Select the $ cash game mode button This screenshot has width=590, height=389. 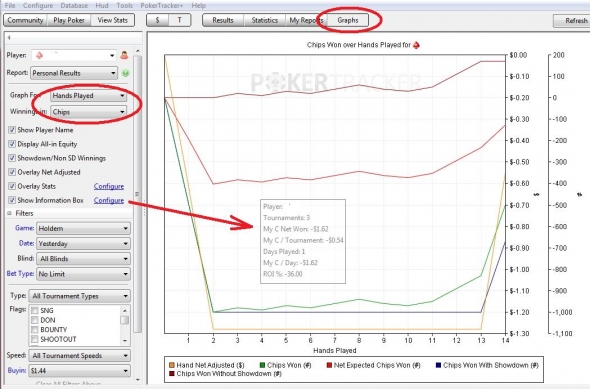pos(157,20)
